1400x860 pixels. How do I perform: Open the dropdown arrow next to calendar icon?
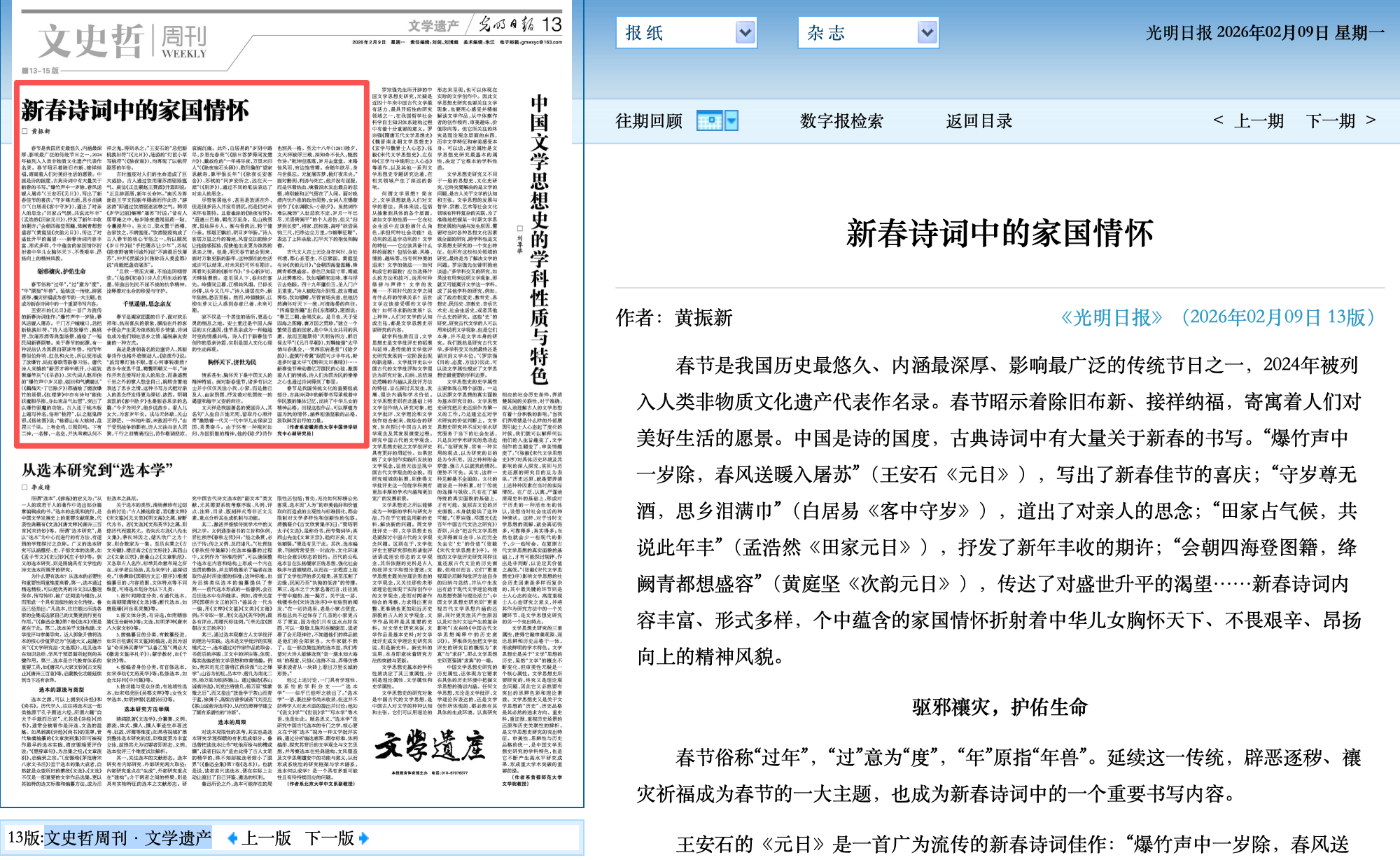pyautogui.click(x=731, y=121)
